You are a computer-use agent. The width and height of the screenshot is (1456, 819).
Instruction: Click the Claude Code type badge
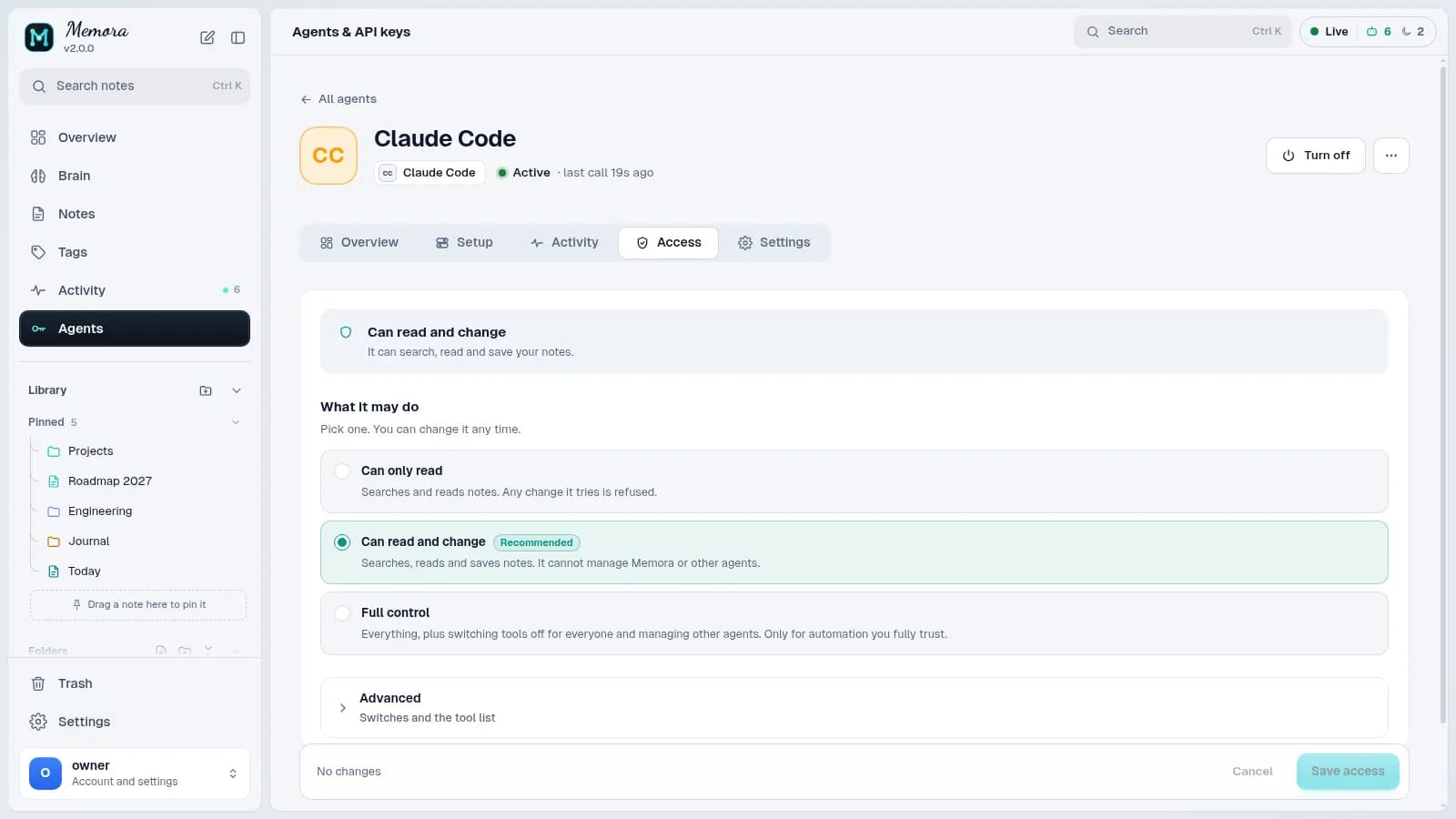[x=429, y=173]
